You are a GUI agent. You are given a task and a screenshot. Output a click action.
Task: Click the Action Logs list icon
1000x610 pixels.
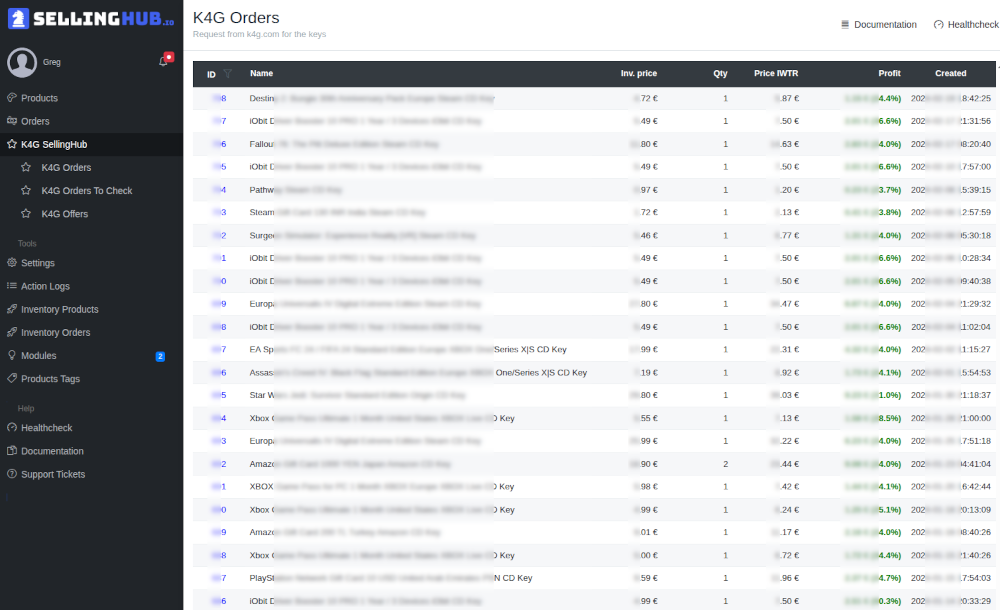[x=12, y=286]
